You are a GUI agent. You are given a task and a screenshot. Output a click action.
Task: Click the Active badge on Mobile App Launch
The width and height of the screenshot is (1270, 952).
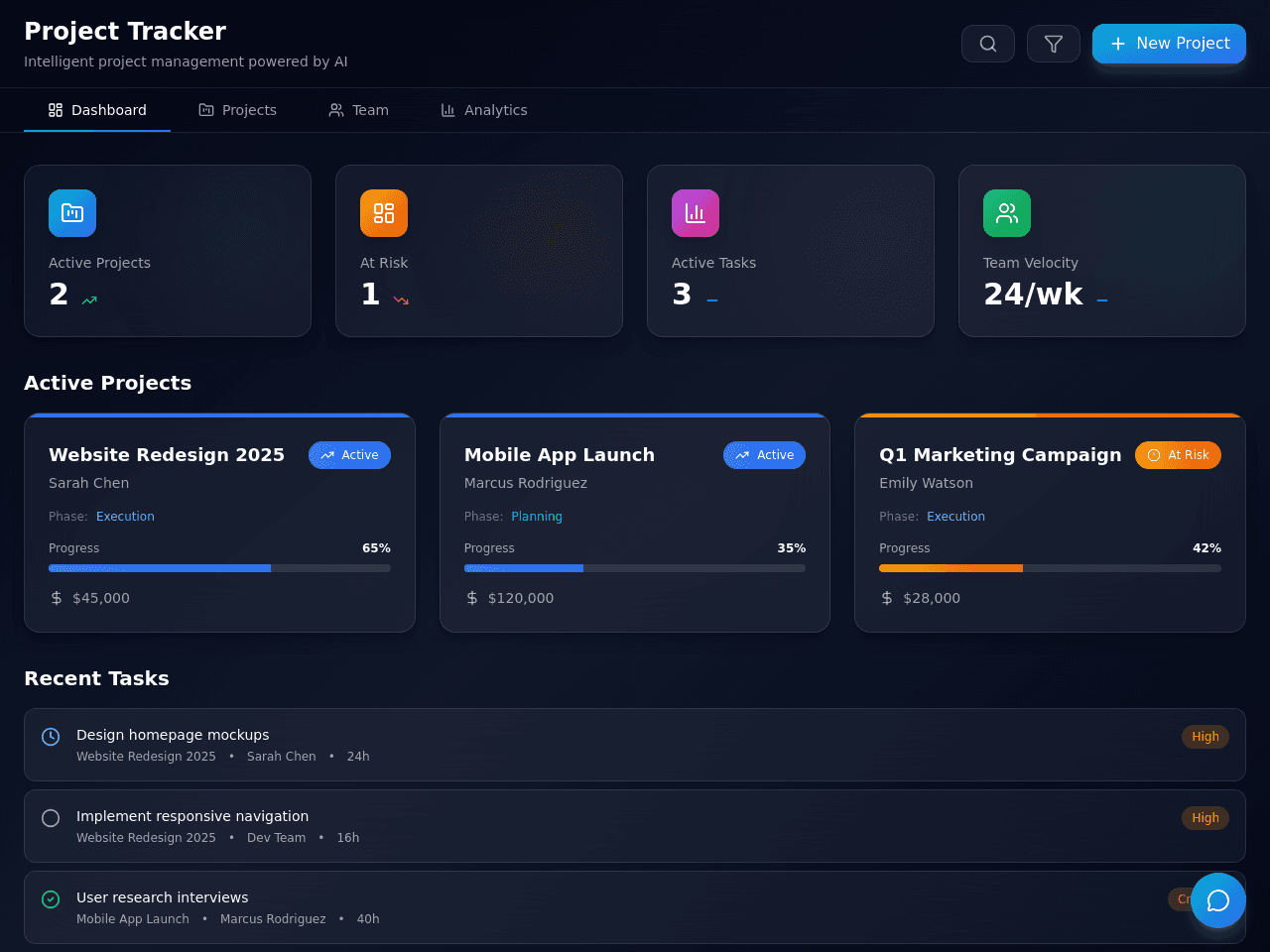764,455
